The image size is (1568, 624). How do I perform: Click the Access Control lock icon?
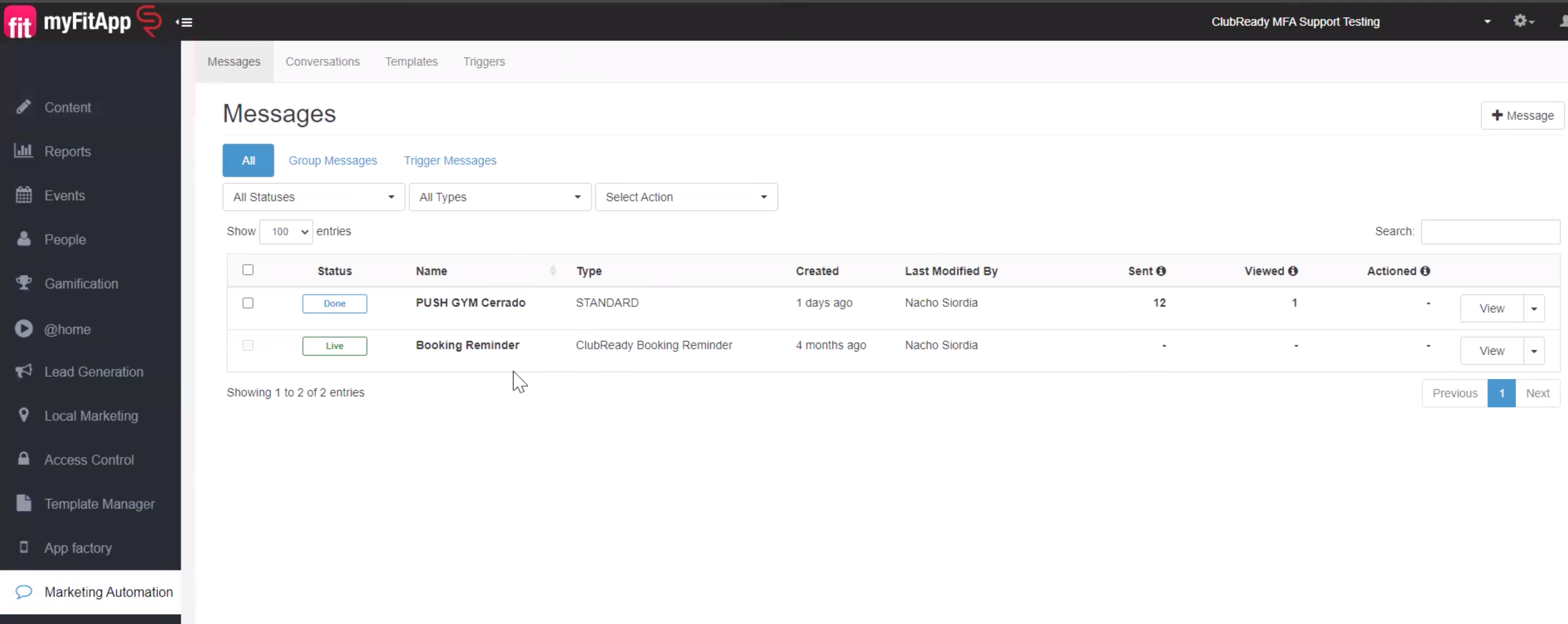click(x=23, y=458)
